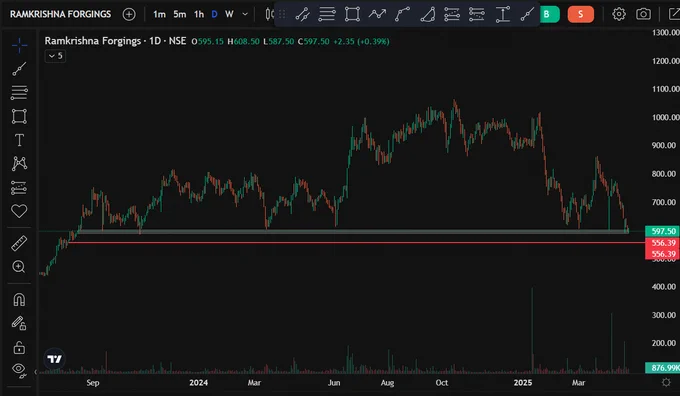Click the current price label 597.50

663,232
